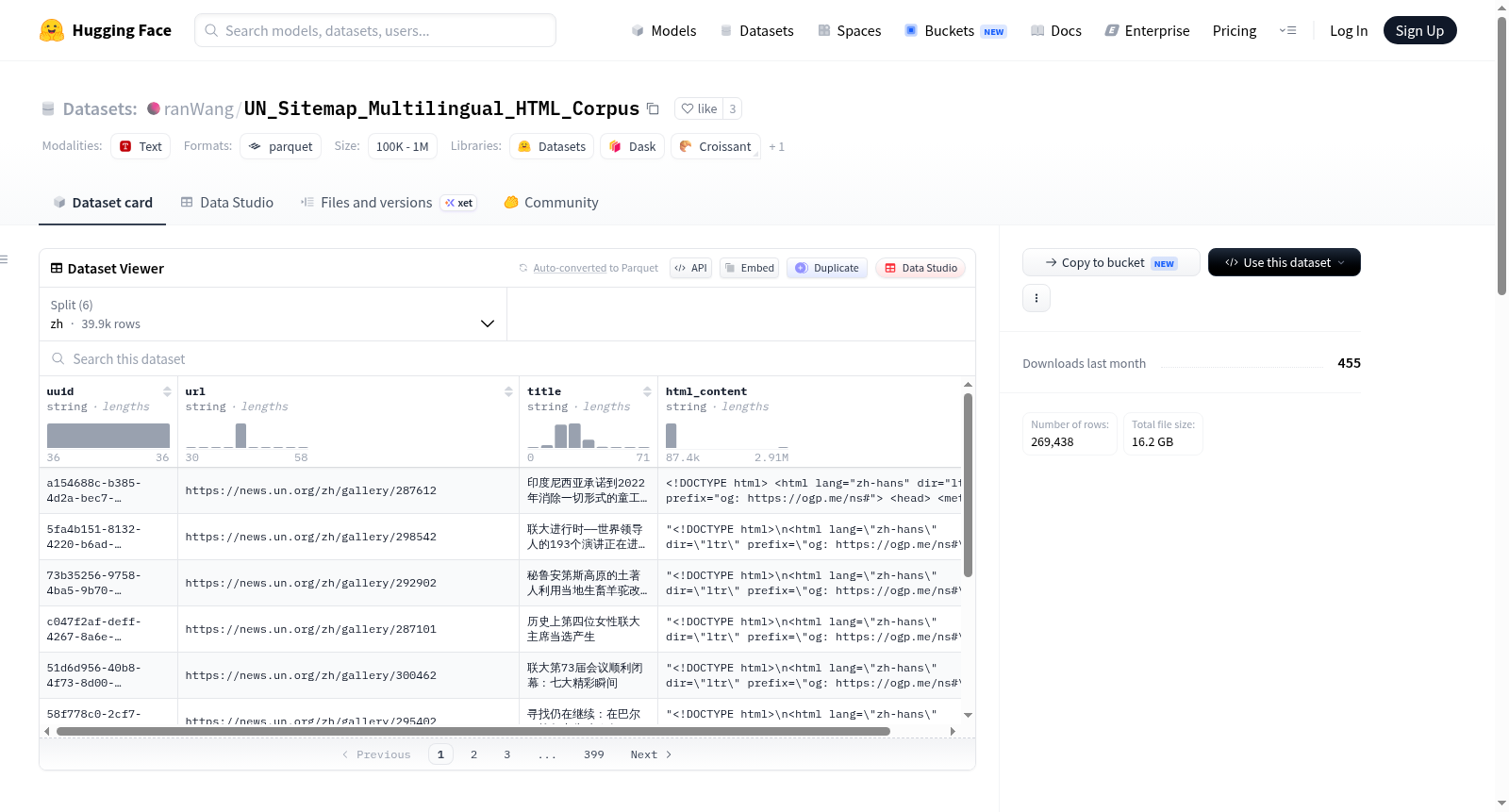Go to page 2 of the results
1509x812 pixels.
pyautogui.click(x=473, y=754)
